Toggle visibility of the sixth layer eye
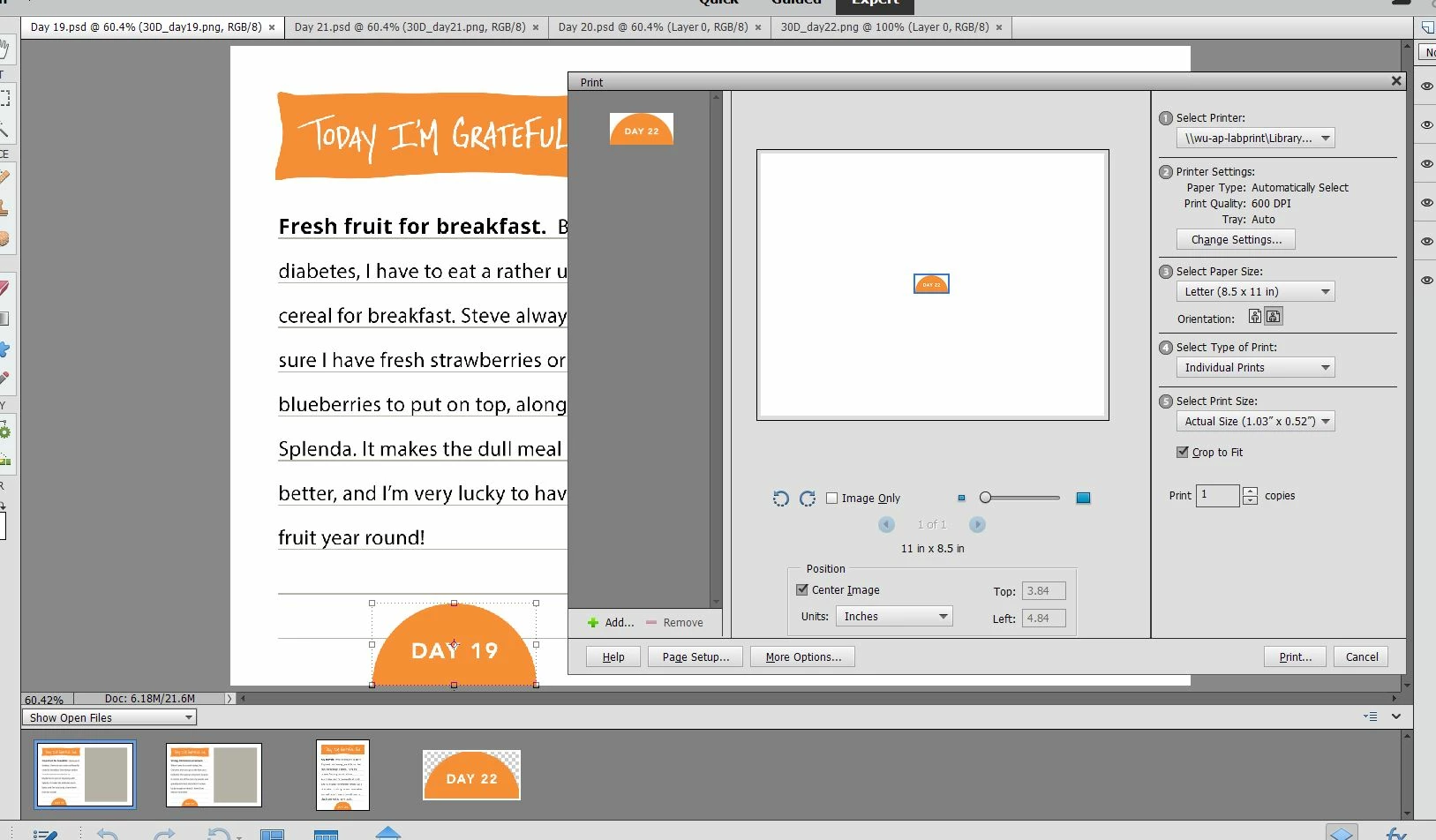Screen dimensions: 1436x840 point(1426,281)
